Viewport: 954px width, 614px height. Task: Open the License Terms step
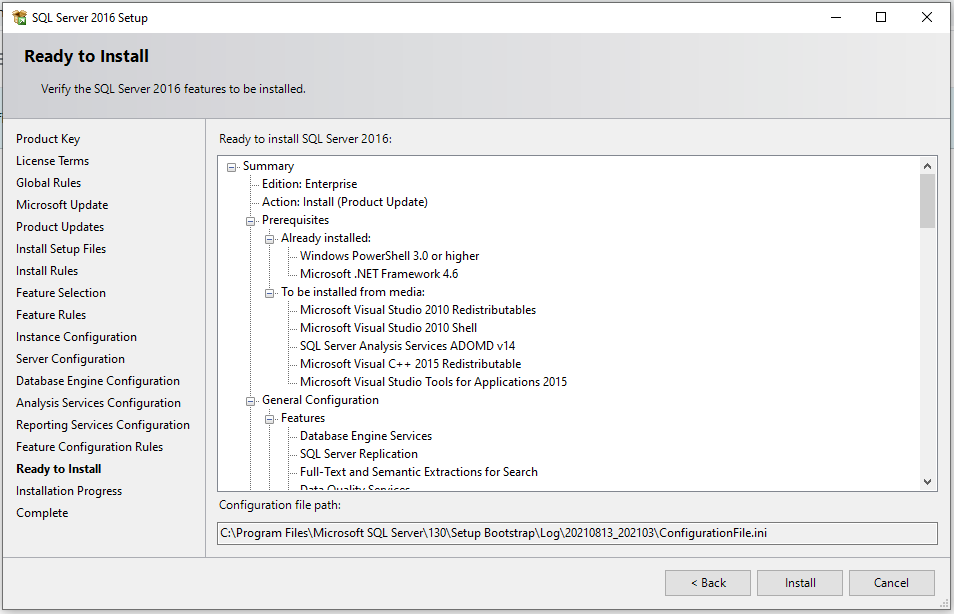coord(52,161)
